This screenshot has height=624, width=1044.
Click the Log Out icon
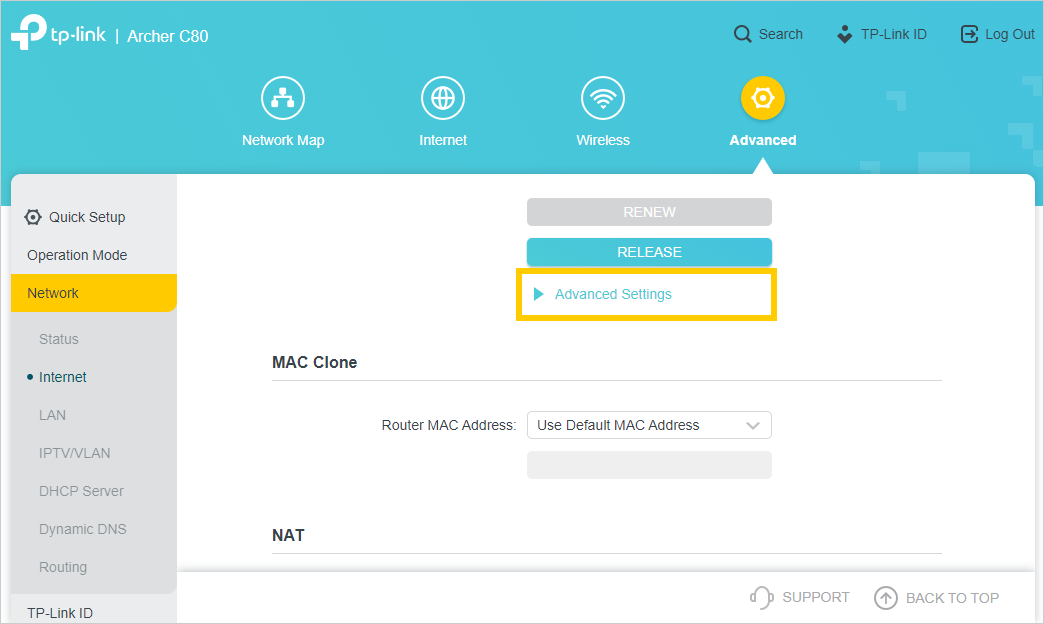pyautogui.click(x=969, y=34)
